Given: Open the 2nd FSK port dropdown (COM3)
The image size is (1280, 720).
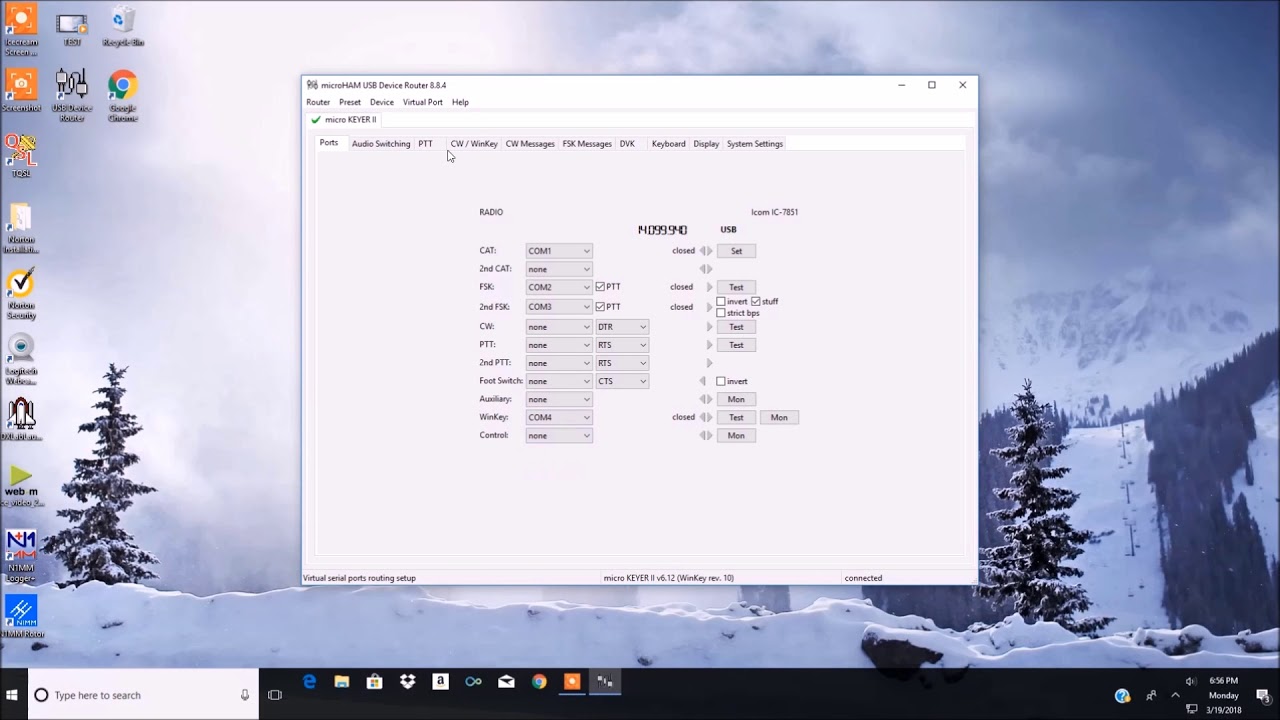Looking at the screenshot, I should coord(559,307).
